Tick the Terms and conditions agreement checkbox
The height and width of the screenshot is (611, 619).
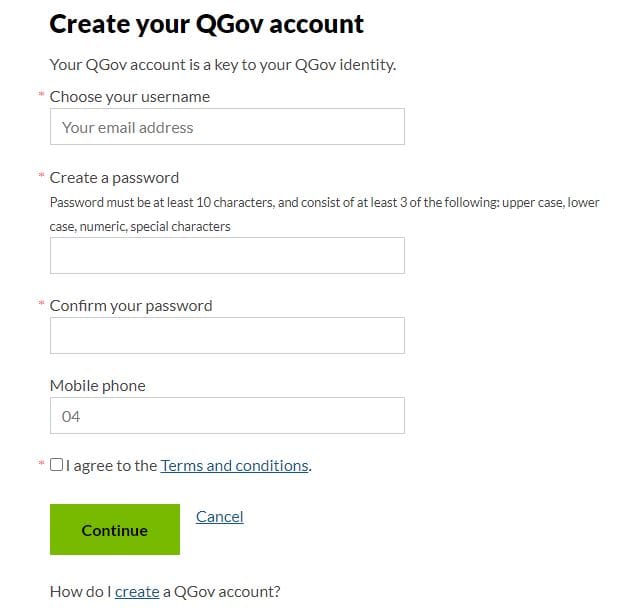pos(56,465)
